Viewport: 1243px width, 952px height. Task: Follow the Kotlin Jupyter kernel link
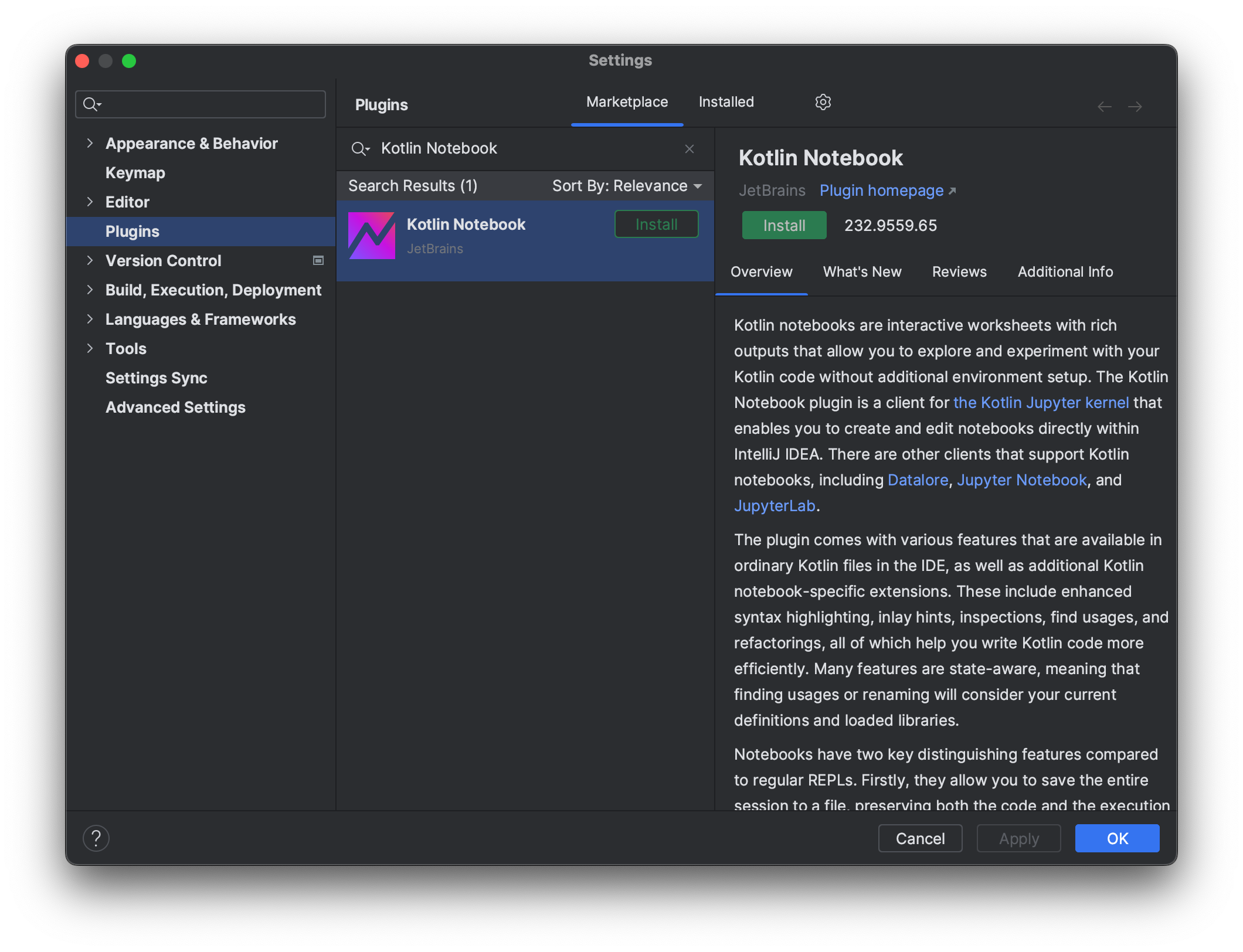coord(1041,403)
